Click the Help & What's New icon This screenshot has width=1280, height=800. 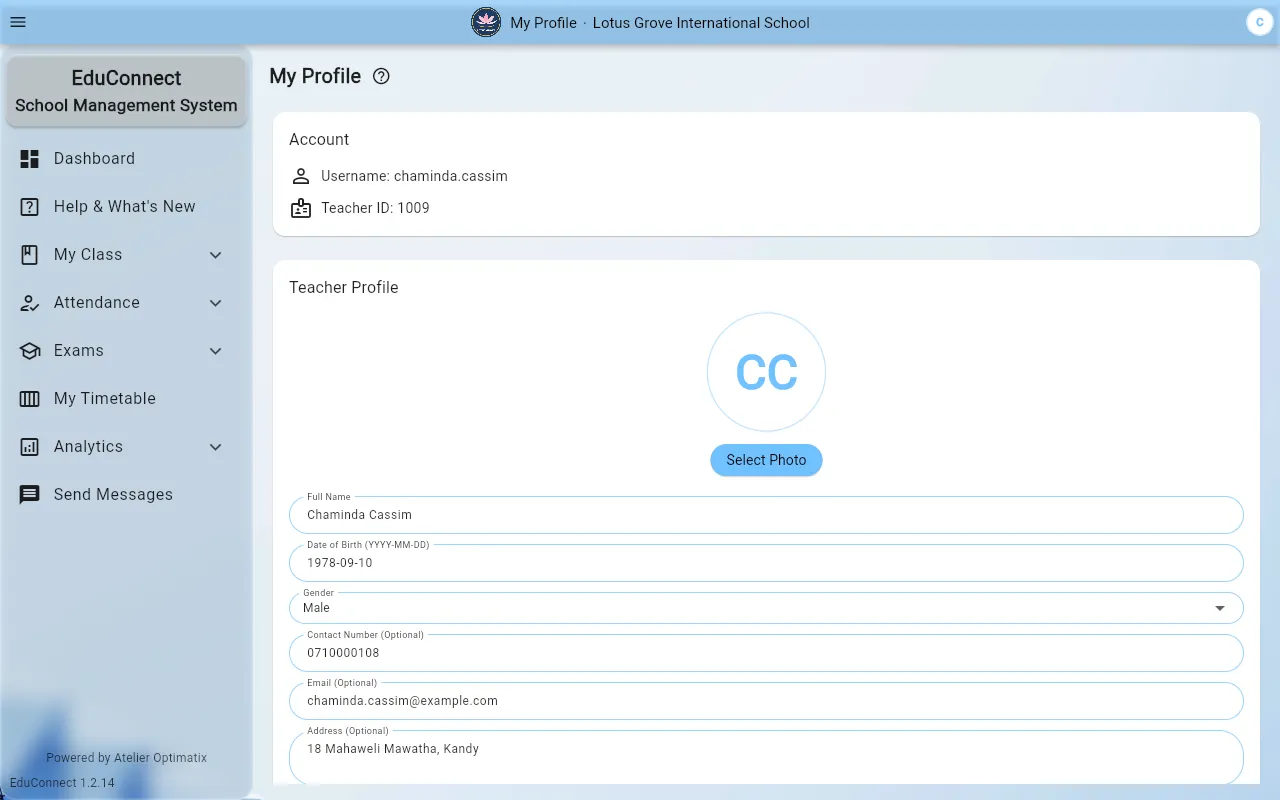click(x=30, y=206)
